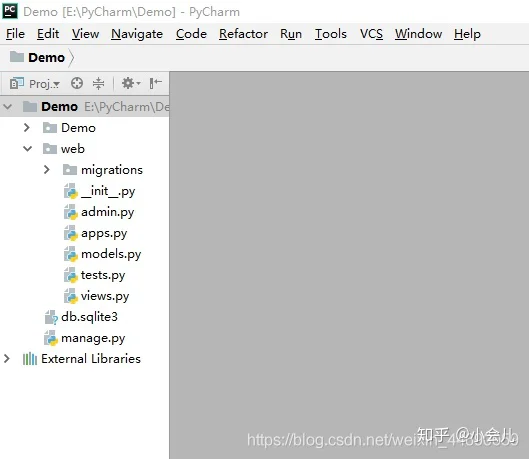The height and width of the screenshot is (459, 529).
Task: Open the Refactor menu
Action: pos(243,34)
